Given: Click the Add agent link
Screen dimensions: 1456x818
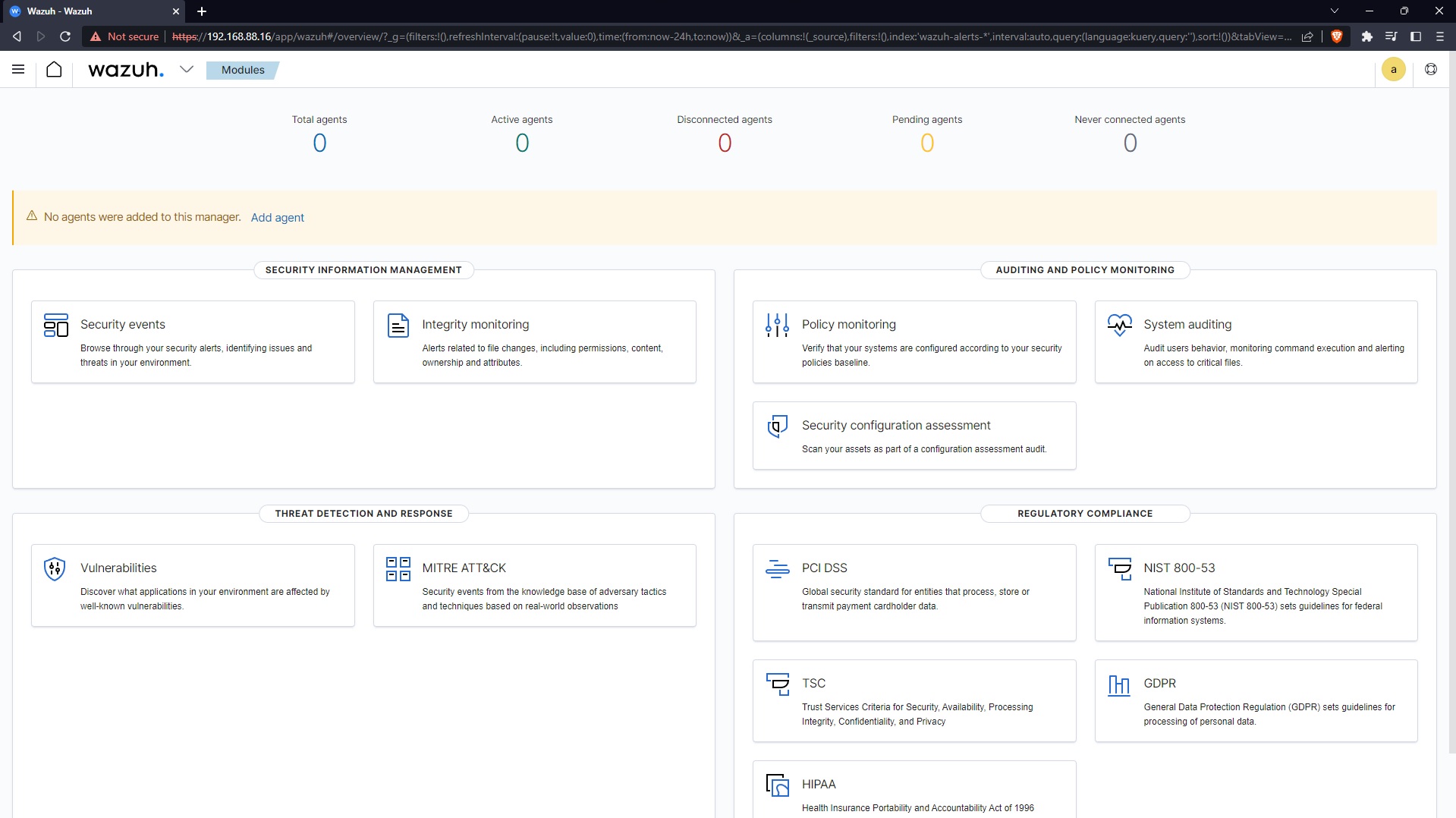Looking at the screenshot, I should [277, 218].
